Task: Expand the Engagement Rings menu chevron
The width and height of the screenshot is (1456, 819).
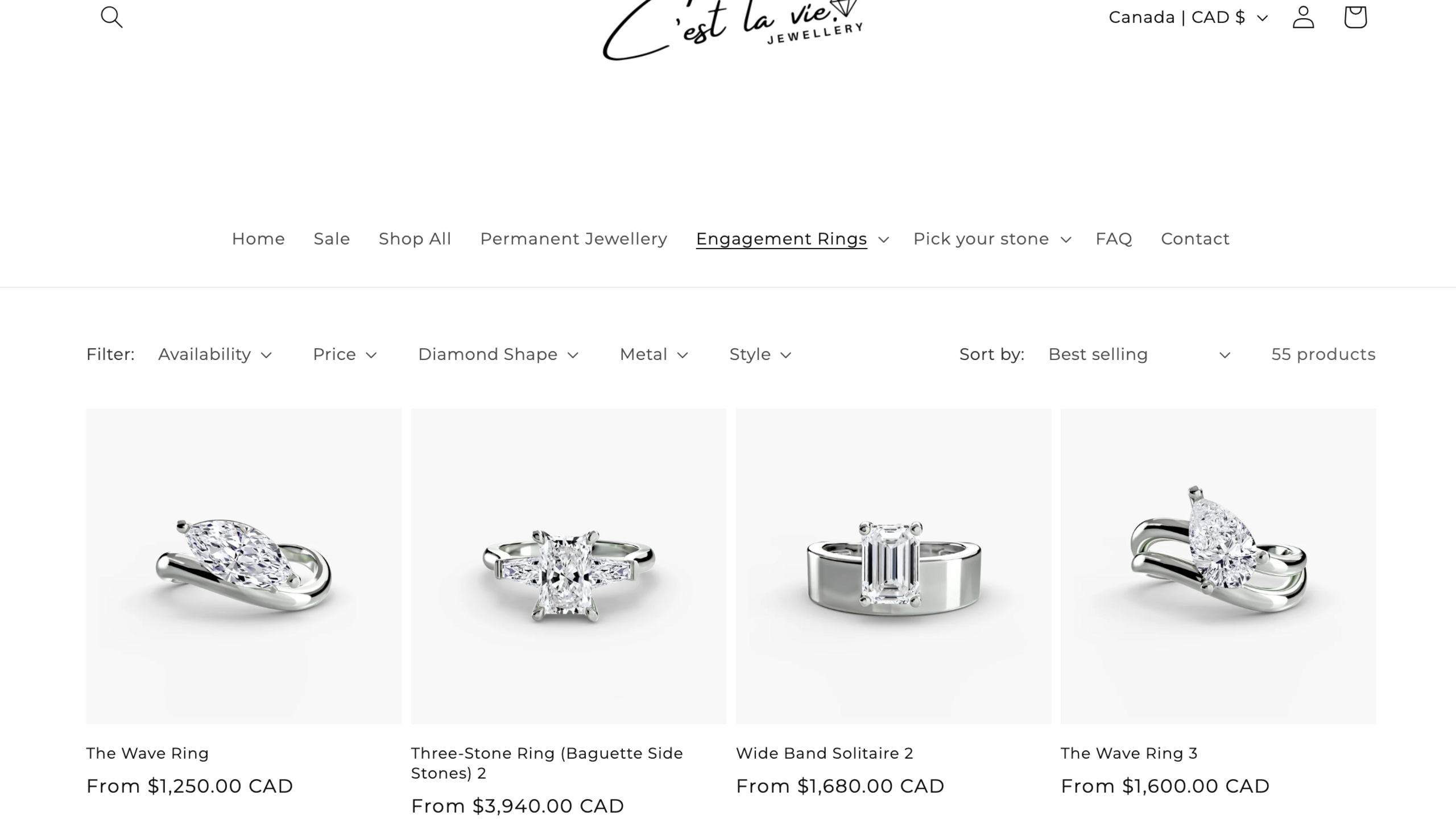Action: click(883, 239)
